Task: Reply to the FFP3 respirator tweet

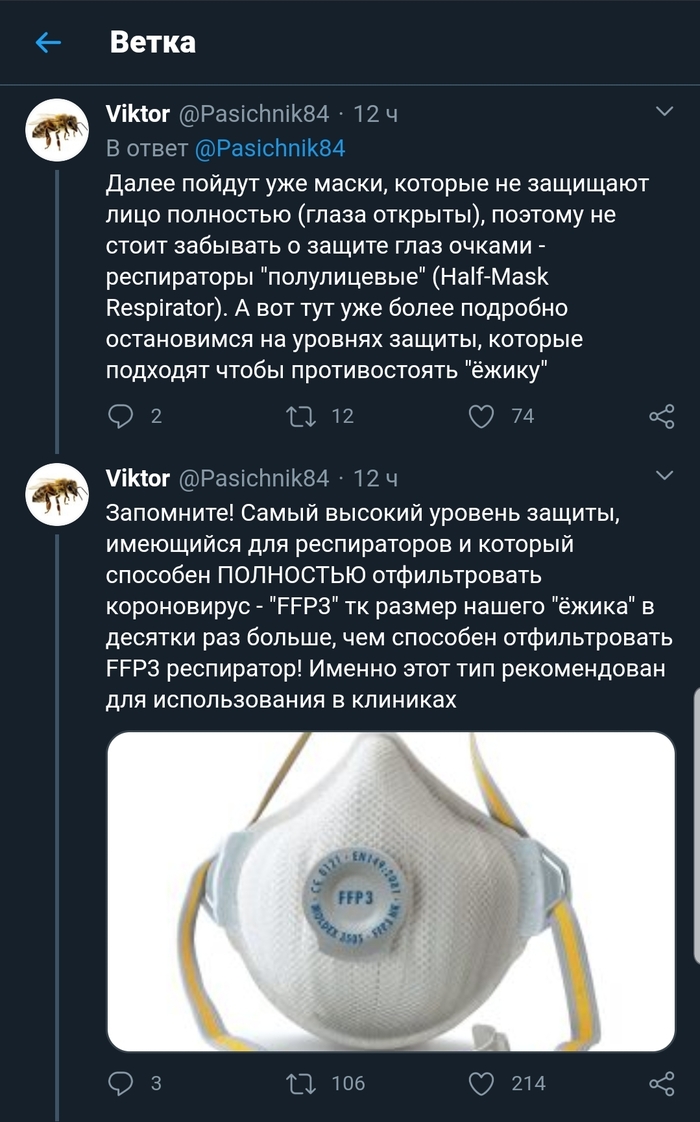Action: 120,1083
